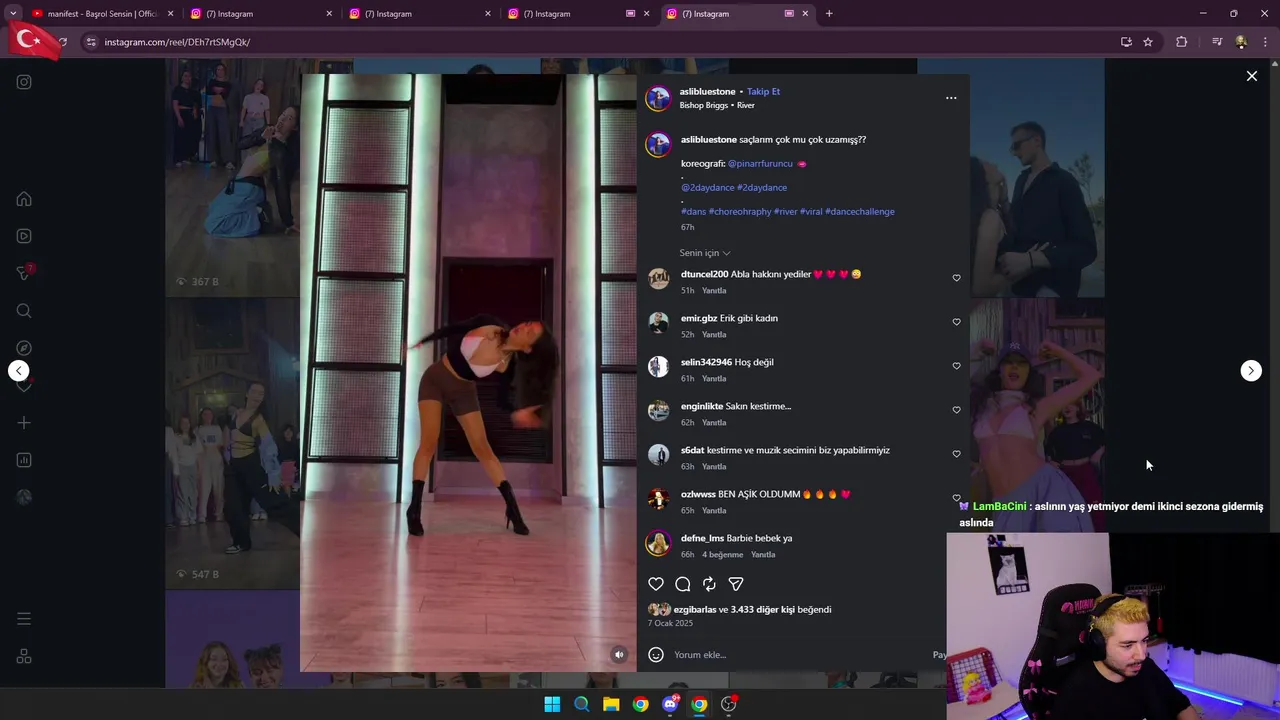Open ezgibarlas profile from likes line
The image size is (1280, 720).
coord(695,610)
